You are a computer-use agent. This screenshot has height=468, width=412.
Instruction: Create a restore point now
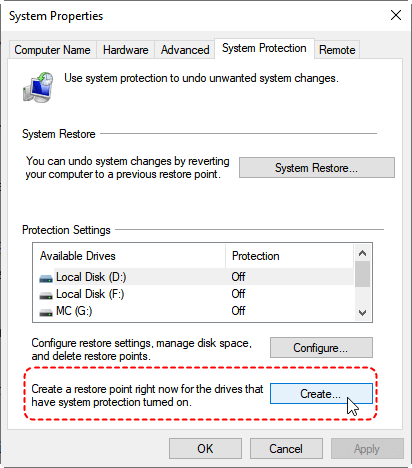coord(321,394)
